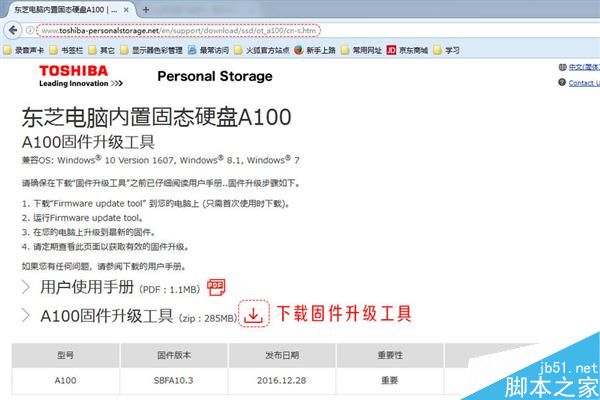Click the 东芝电脑内置固态硬盘A100 page title
The width and height of the screenshot is (600, 400).
tap(157, 117)
